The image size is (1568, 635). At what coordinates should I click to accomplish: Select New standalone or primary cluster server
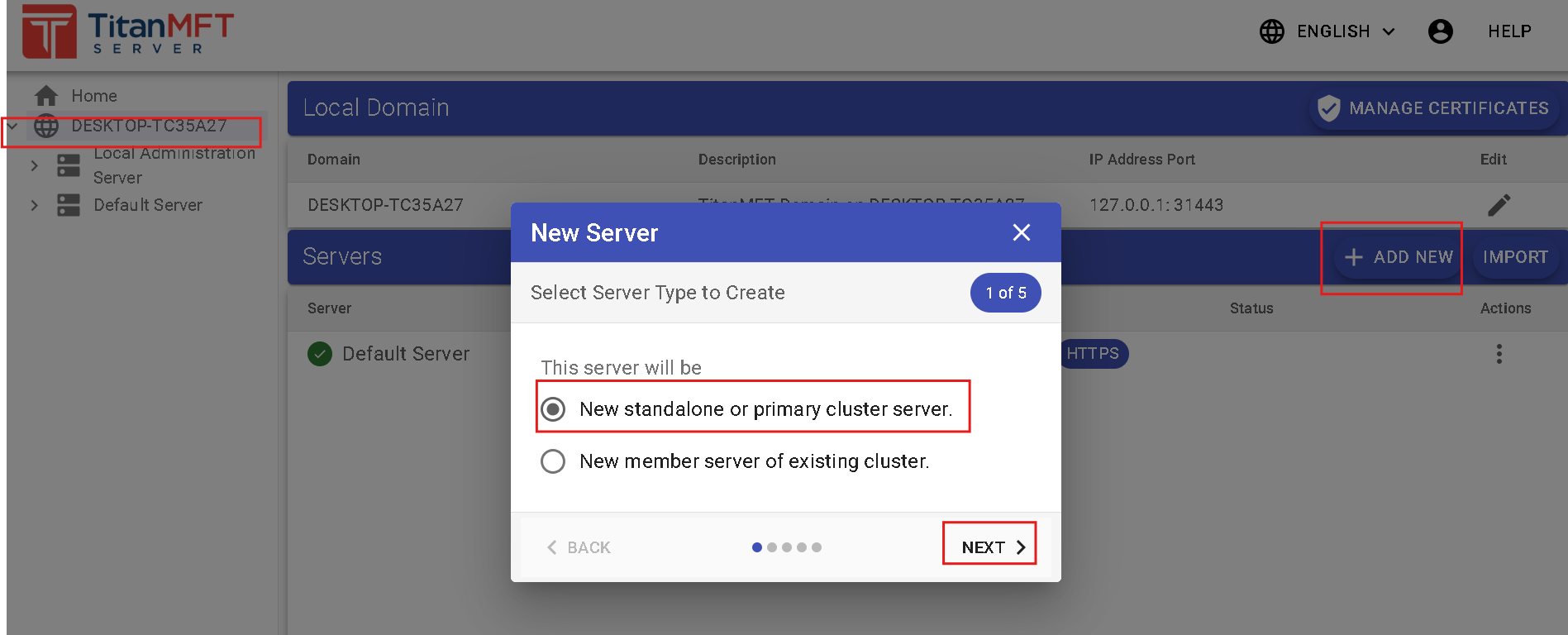(x=553, y=409)
